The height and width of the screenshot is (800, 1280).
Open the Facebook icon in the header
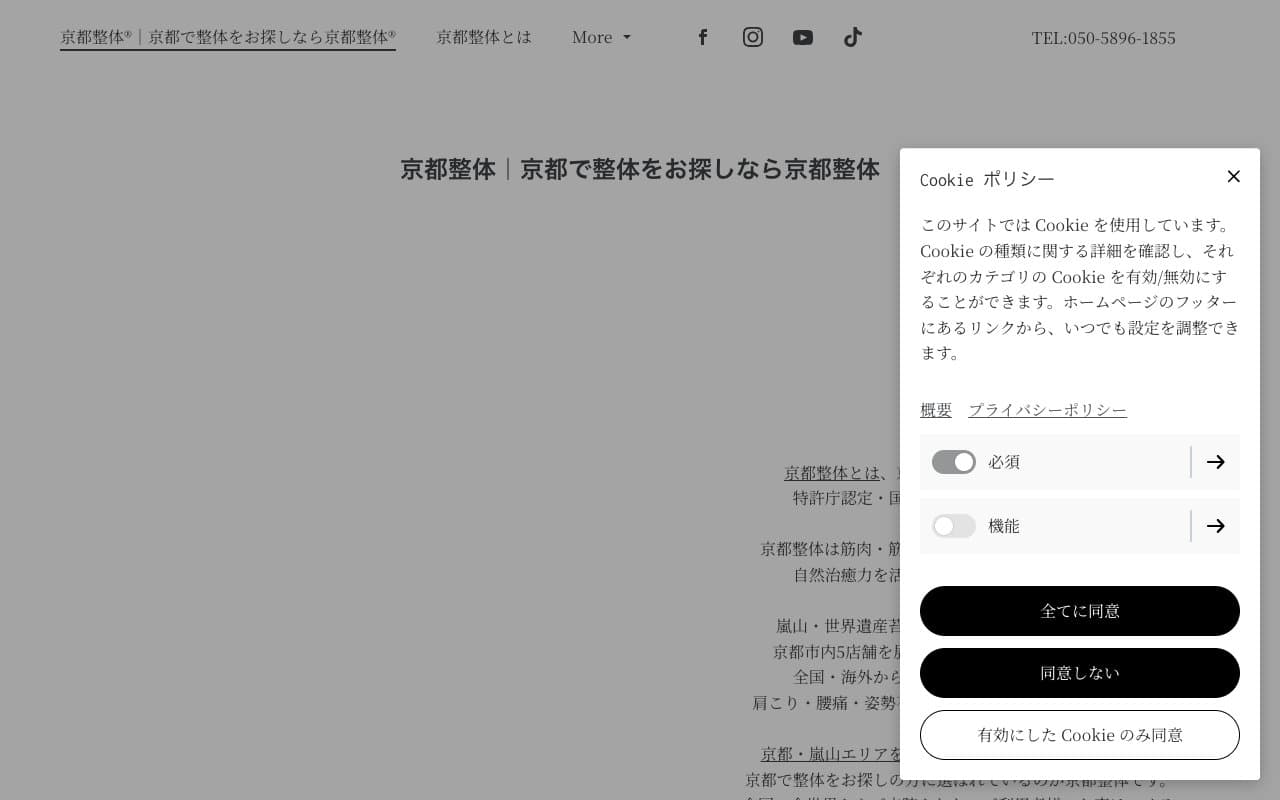click(703, 37)
